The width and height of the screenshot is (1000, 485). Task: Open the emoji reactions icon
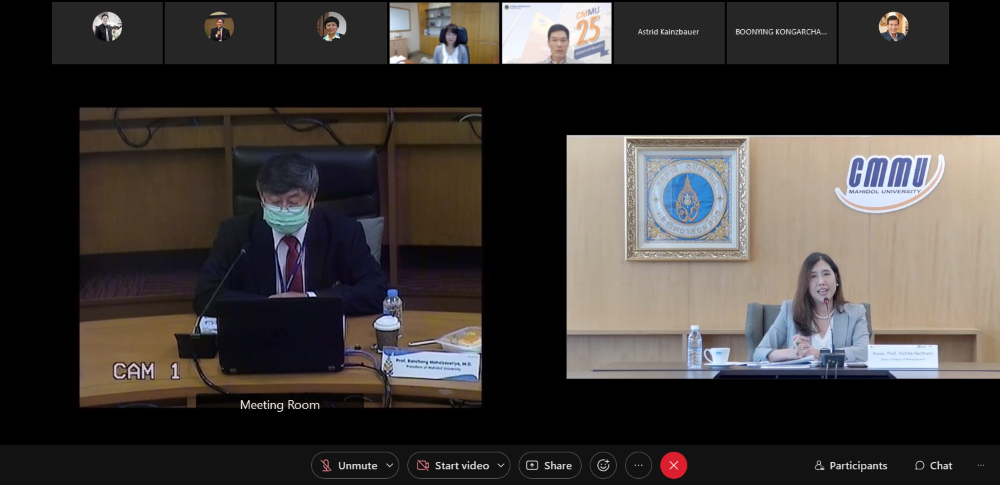[603, 466]
